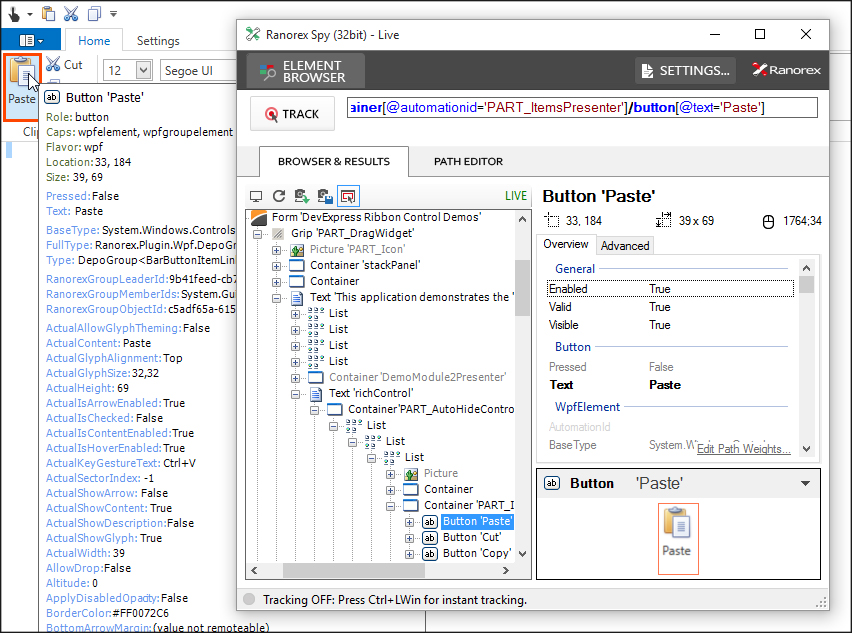Image resolution: width=852 pixels, height=633 pixels.
Task: Click the gray tracking status circle in the status bar
Action: (249, 599)
